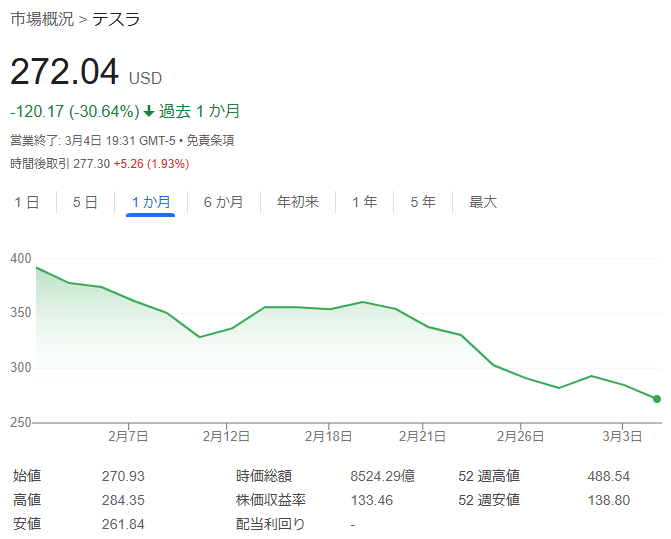Click the 安値 label
This screenshot has width=671, height=539.
coord(27,524)
